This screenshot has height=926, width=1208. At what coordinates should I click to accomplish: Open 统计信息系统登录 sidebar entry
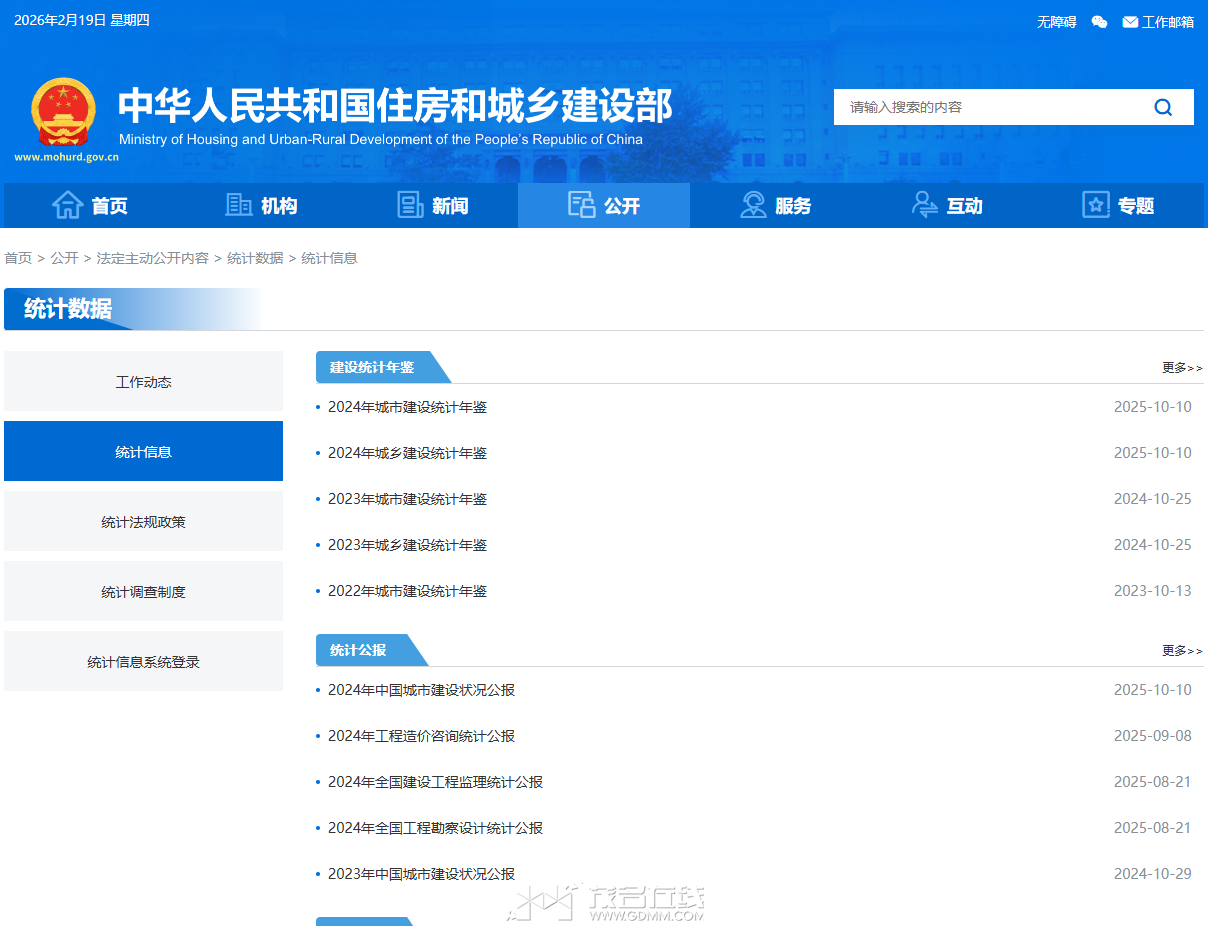tap(143, 661)
